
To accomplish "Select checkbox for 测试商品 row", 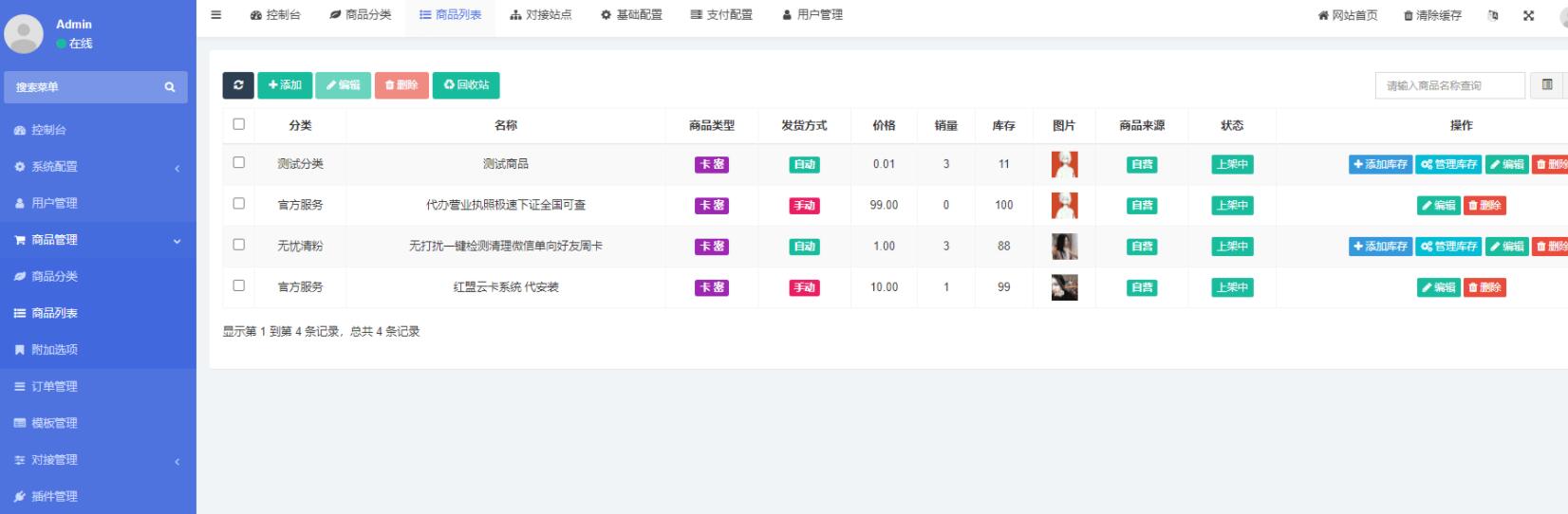I will [238, 163].
